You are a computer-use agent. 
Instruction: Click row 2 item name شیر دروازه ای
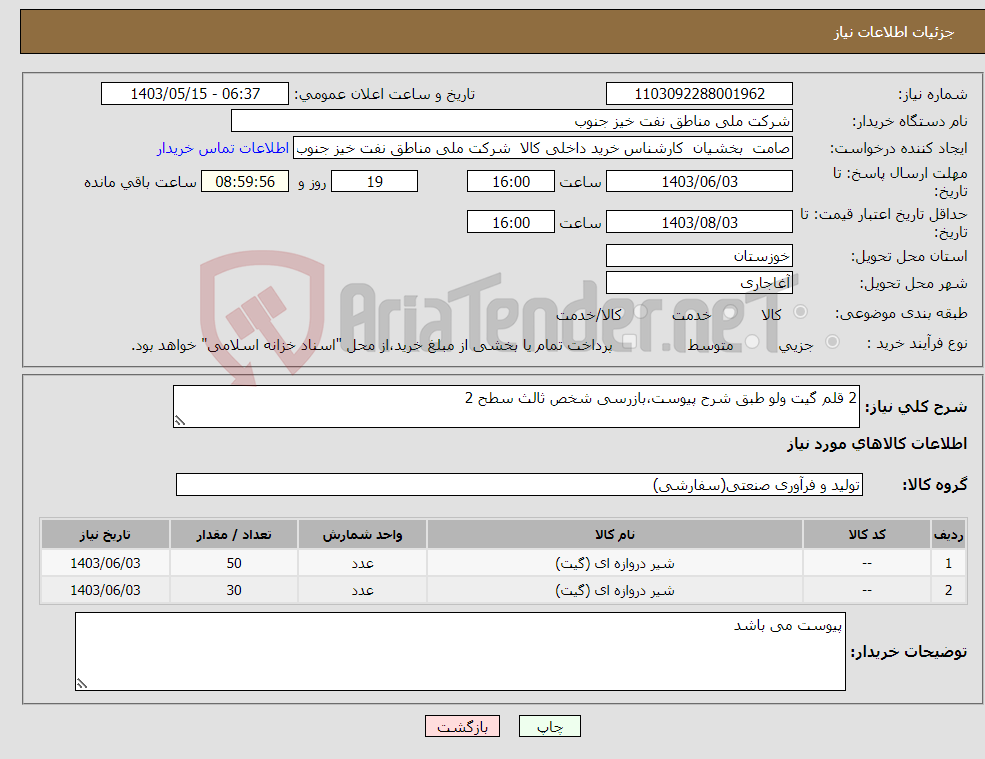(615, 591)
